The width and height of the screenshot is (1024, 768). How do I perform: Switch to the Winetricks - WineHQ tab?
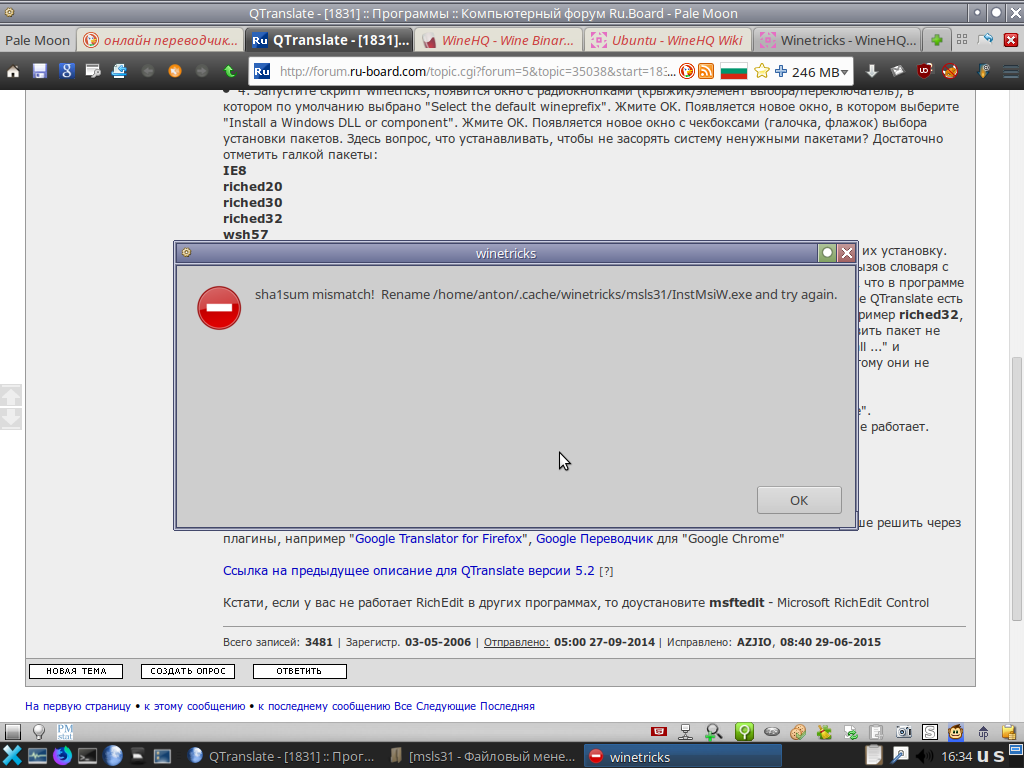point(837,40)
